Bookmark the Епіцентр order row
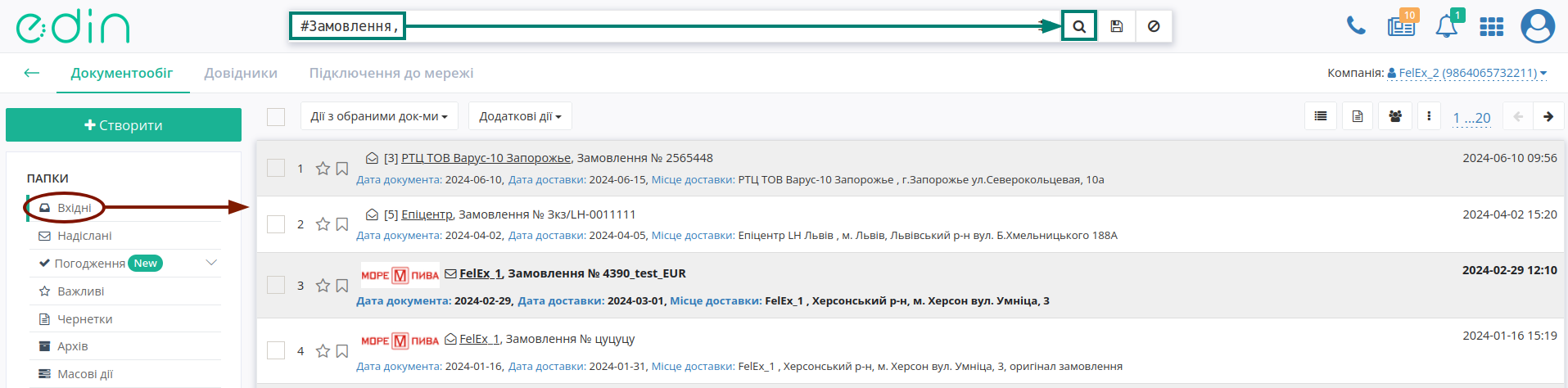This screenshot has height=388, width=1568. click(342, 224)
